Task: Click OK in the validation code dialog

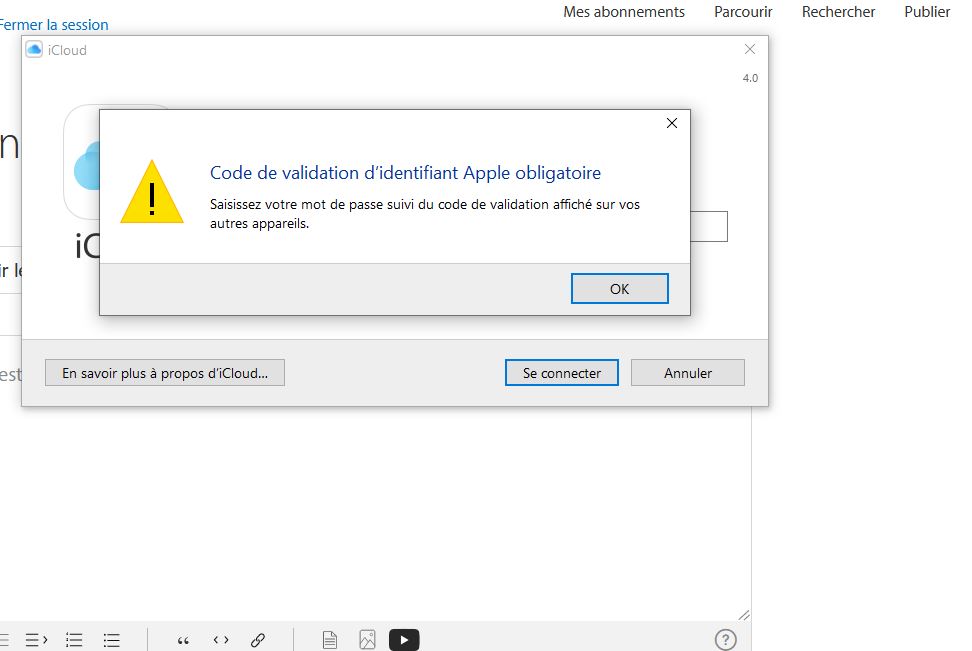Action: [x=619, y=289]
